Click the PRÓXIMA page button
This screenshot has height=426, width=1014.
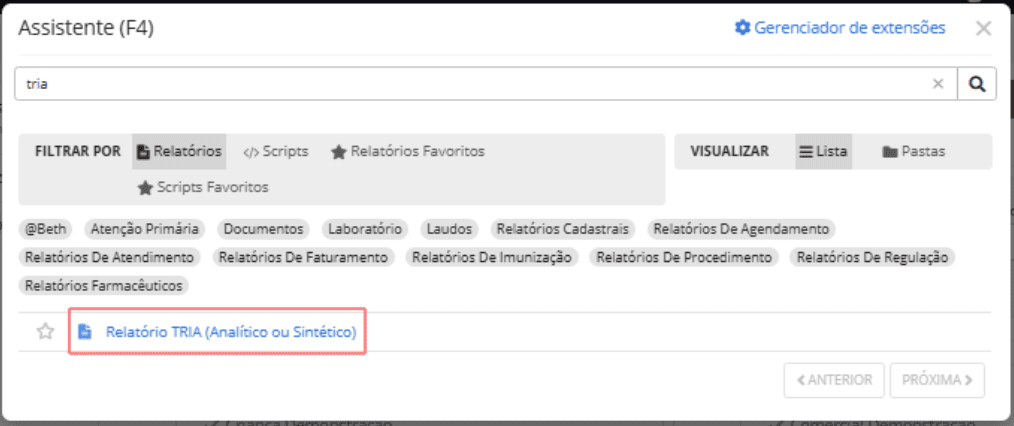[937, 380]
